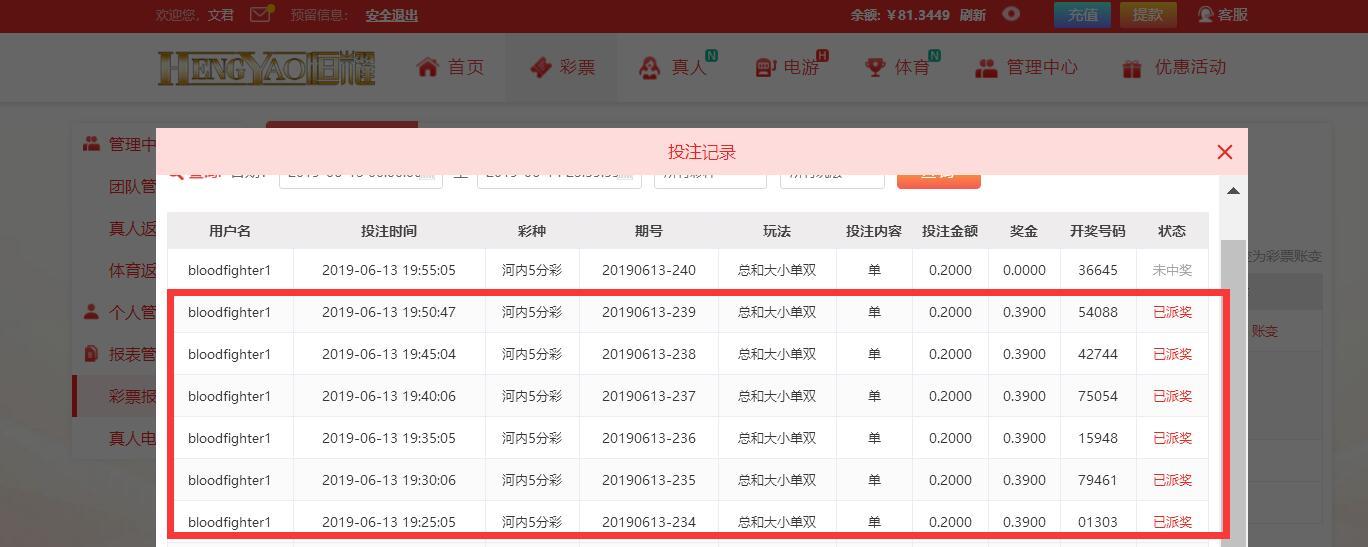Image resolution: width=1368 pixels, height=547 pixels.
Task: Click issue number 20190613-235
Action: coord(649,480)
